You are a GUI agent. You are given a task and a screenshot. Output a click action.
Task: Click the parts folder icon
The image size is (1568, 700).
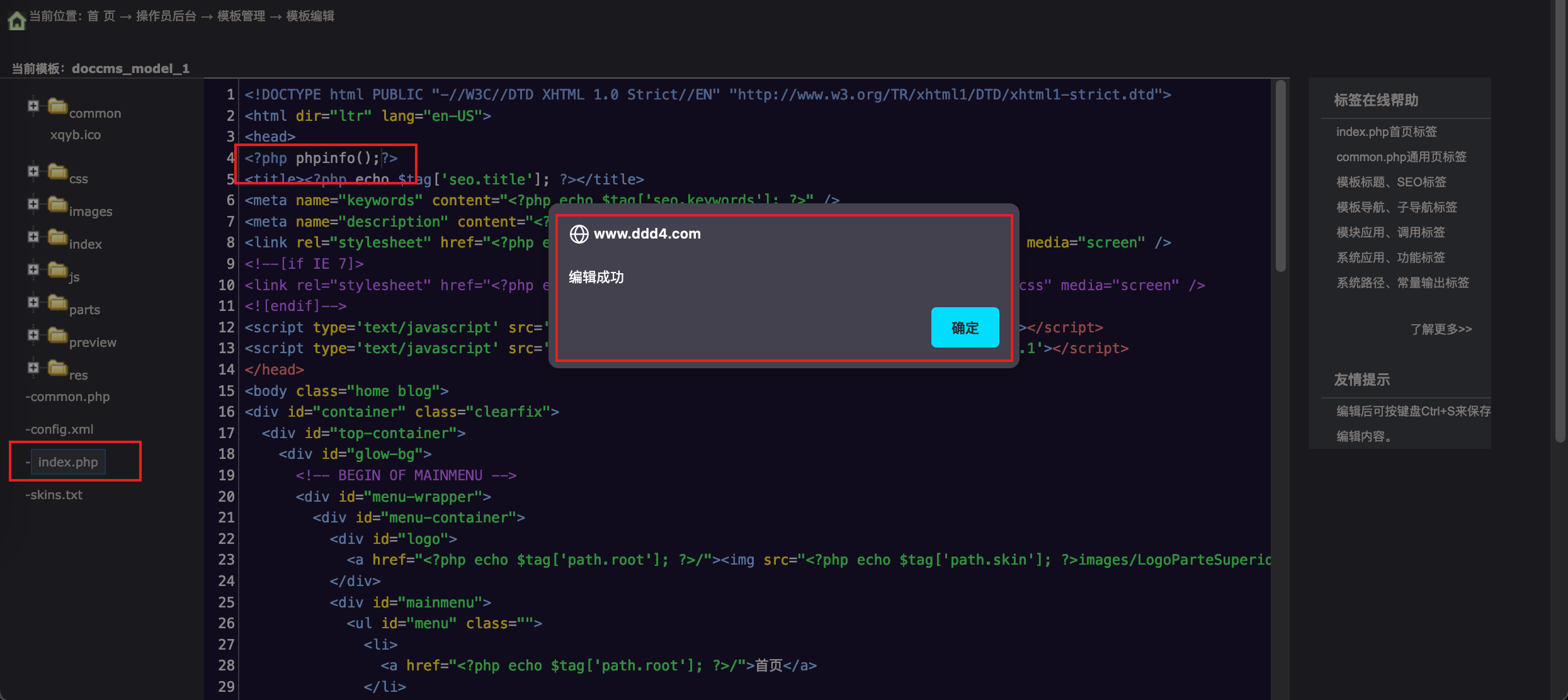click(x=58, y=302)
